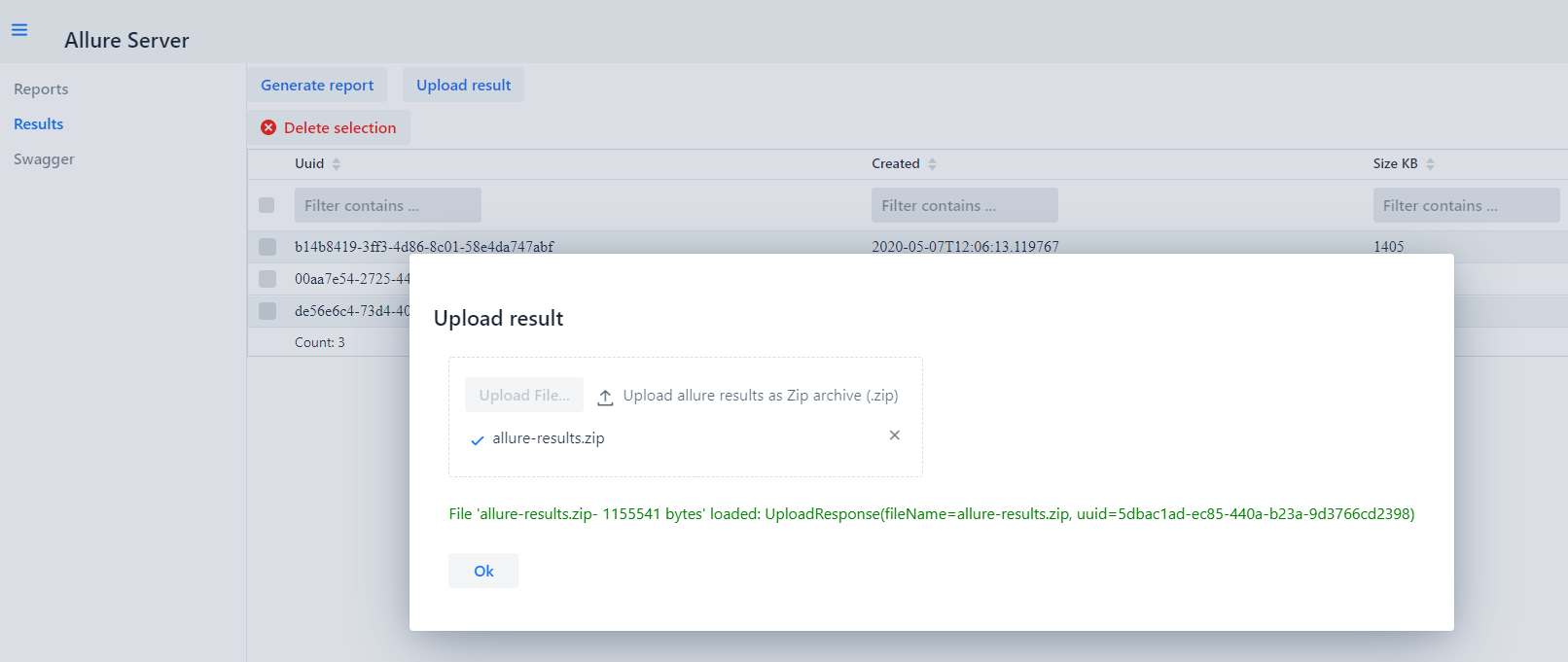Go to Reports in the sidebar
Viewport: 1568px width, 662px height.
[41, 89]
